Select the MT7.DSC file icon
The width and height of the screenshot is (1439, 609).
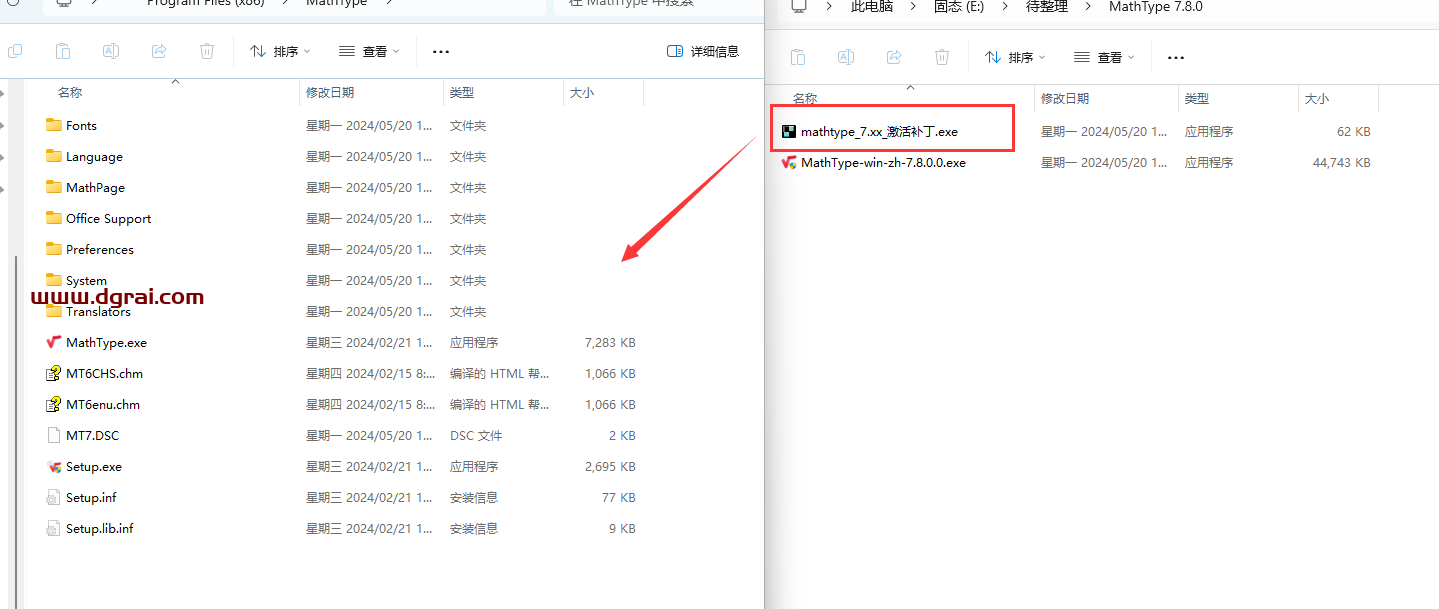(54, 435)
